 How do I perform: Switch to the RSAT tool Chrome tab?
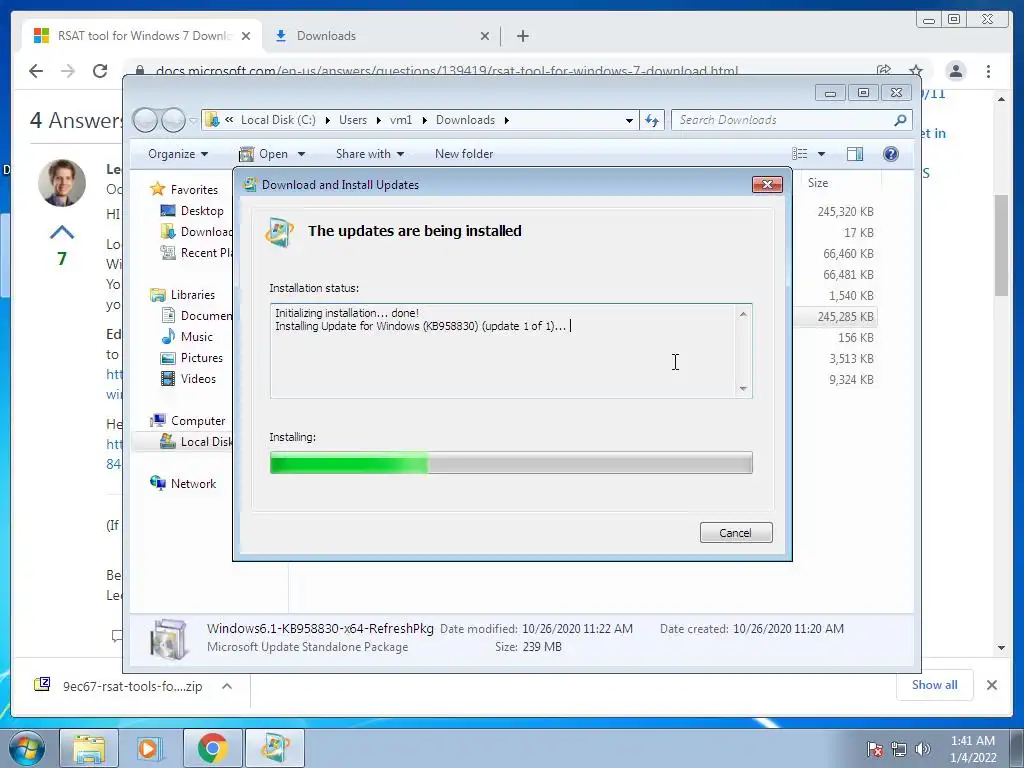point(142,36)
